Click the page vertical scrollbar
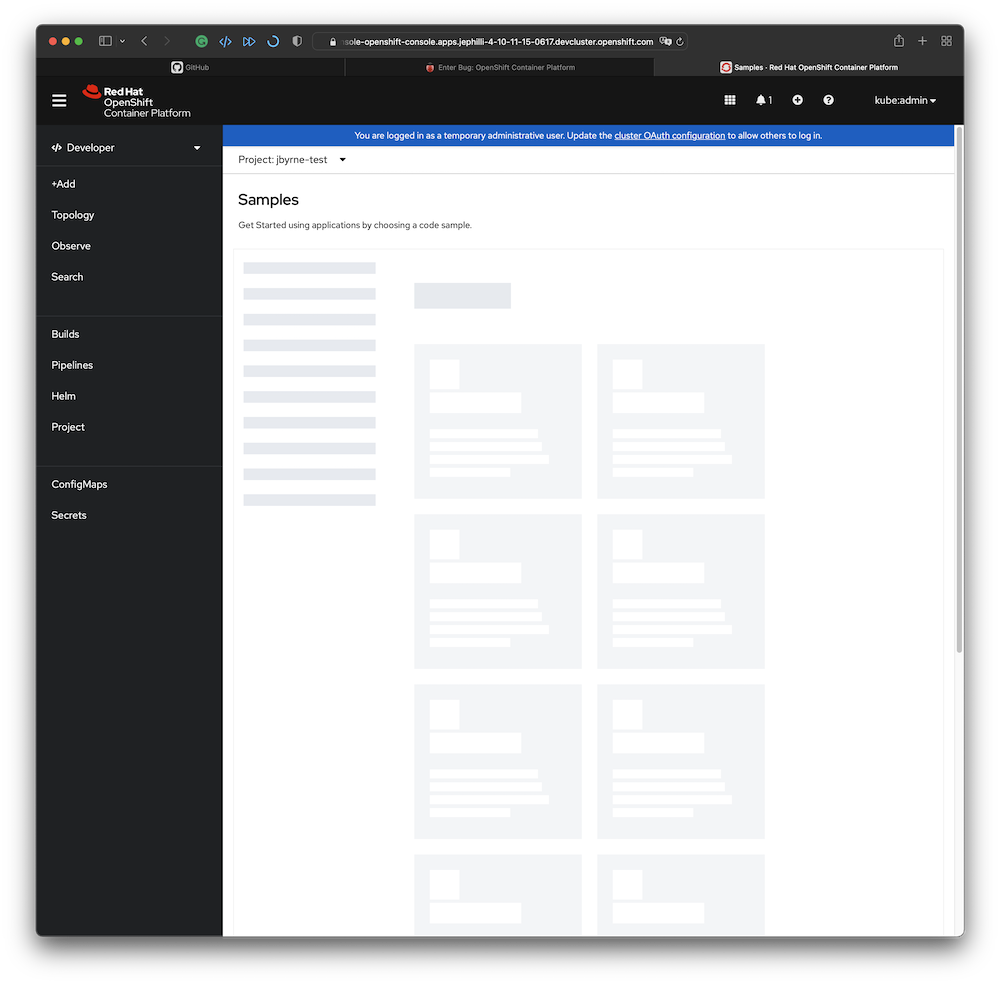 coord(959,390)
